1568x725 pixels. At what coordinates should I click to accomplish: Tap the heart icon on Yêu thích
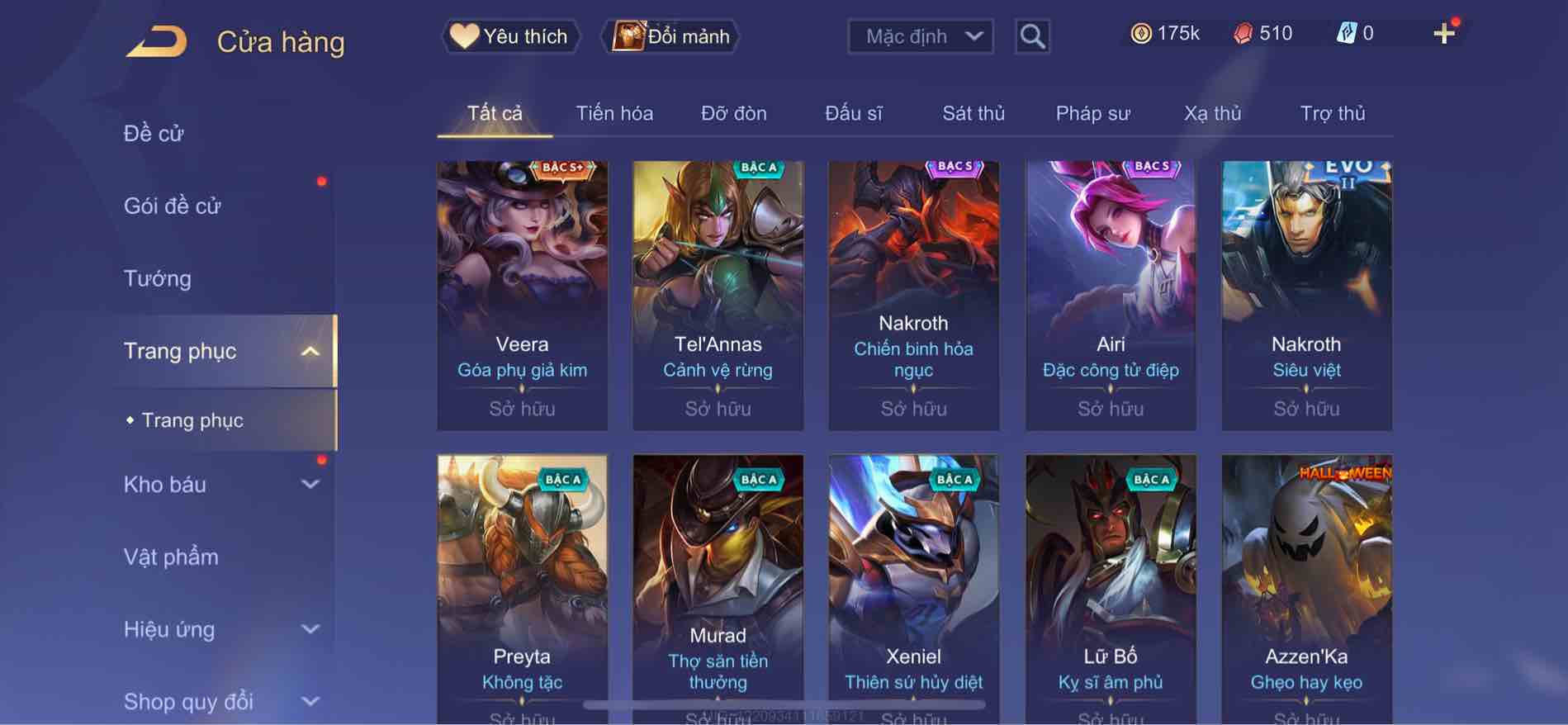[464, 36]
